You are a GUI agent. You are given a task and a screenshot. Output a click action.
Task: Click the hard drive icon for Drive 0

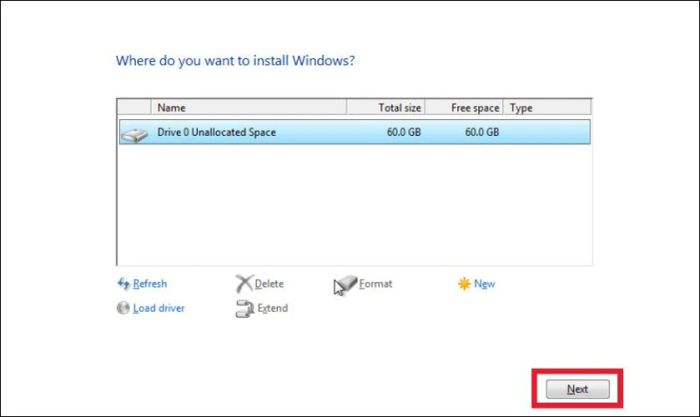pos(134,133)
